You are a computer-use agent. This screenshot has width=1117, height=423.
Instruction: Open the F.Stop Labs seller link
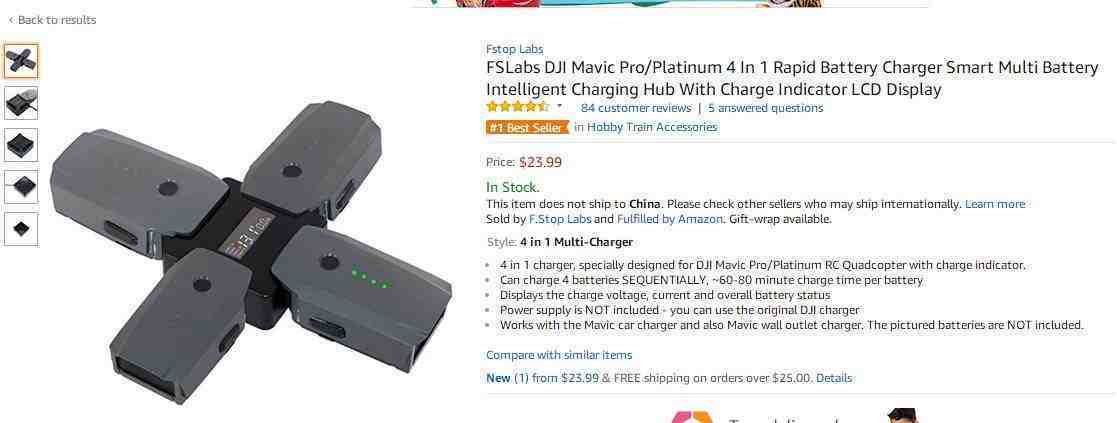point(560,219)
